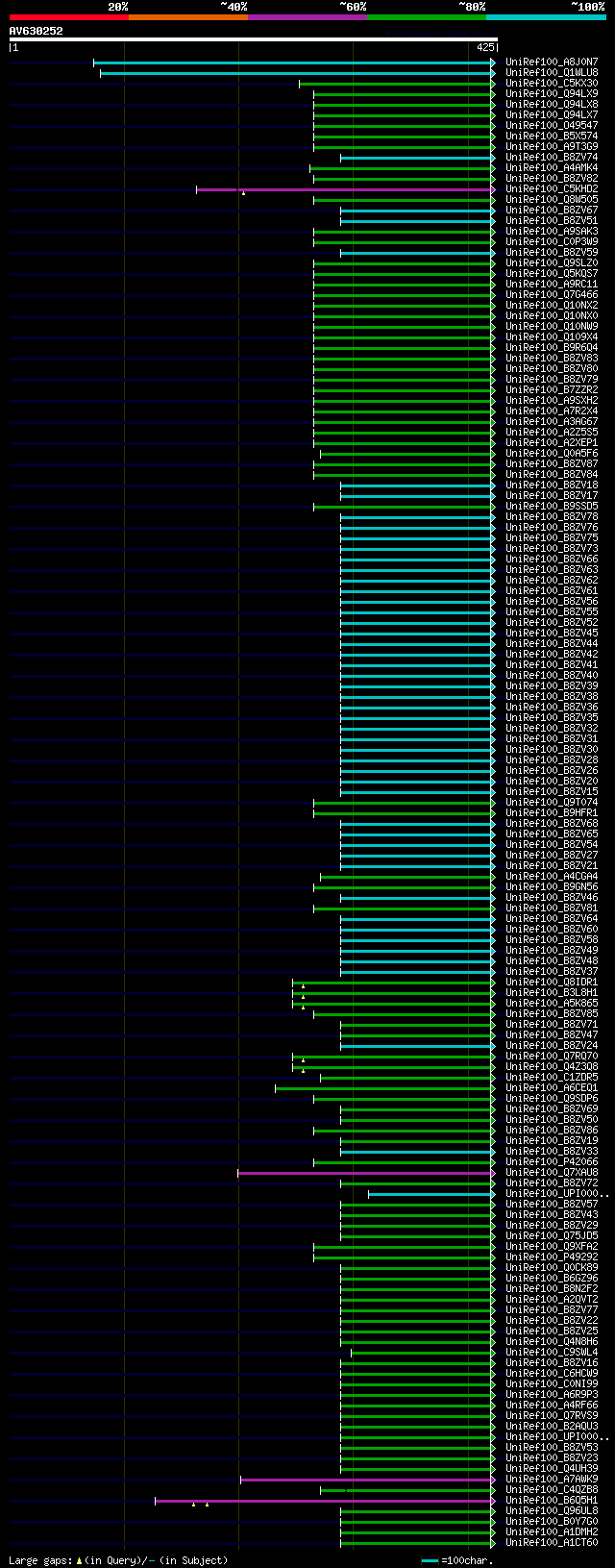Select the UniRef100_Q7XAU8 label

552,1173
